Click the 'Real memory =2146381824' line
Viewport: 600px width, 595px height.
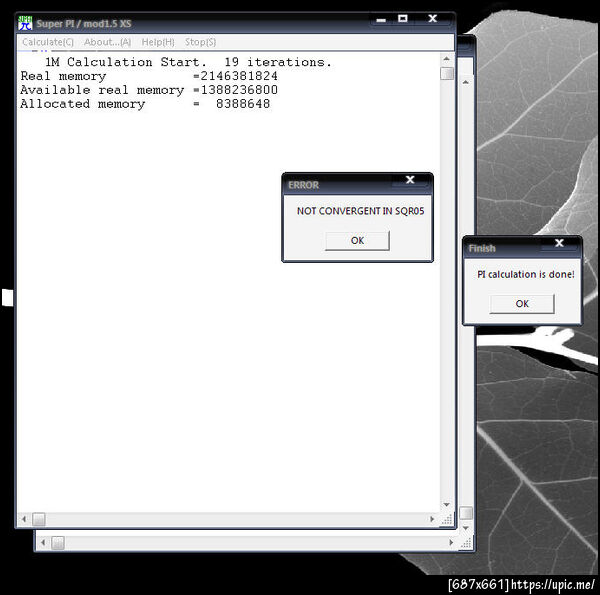point(149,76)
